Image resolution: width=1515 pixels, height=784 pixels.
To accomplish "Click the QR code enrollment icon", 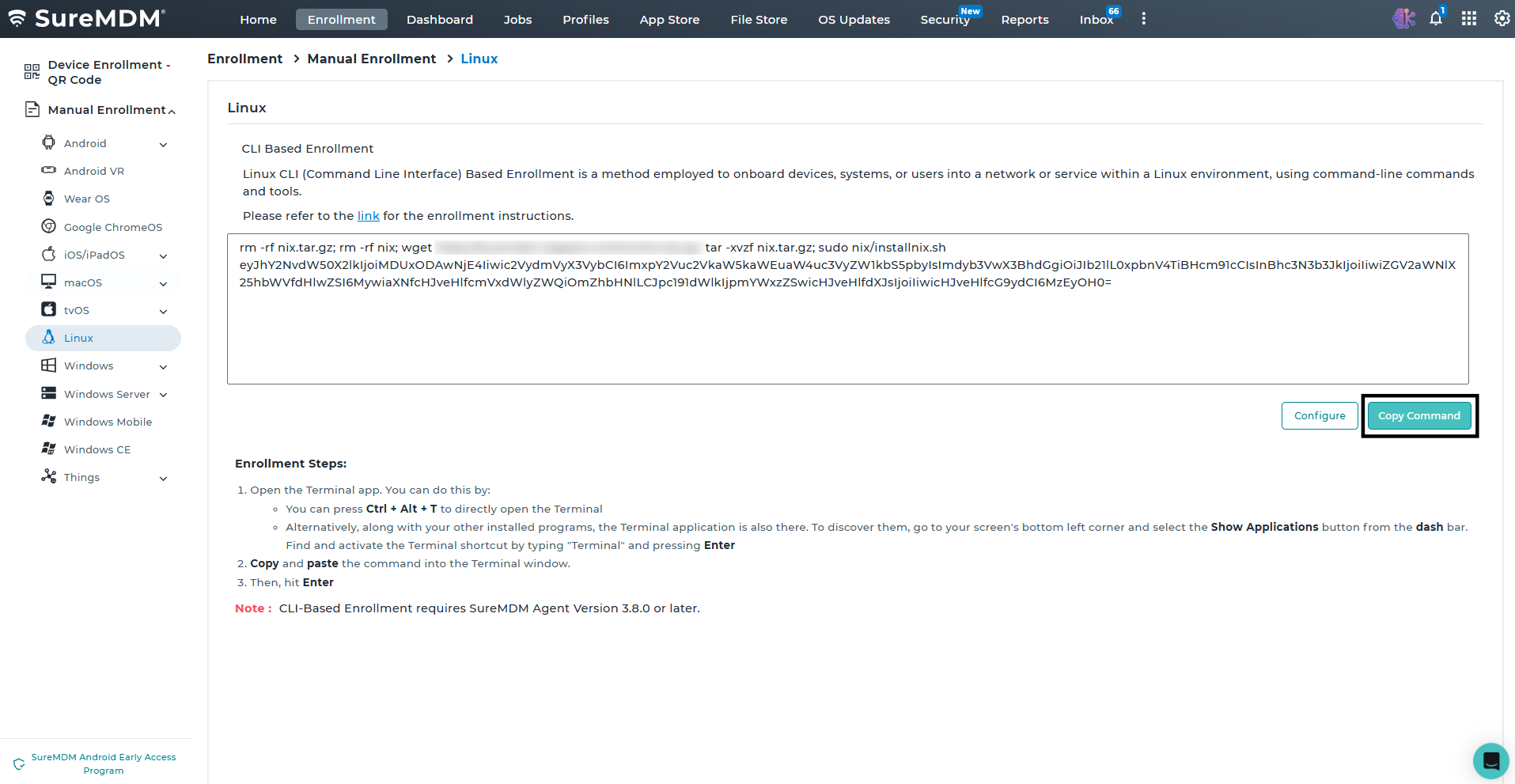I will [x=32, y=72].
